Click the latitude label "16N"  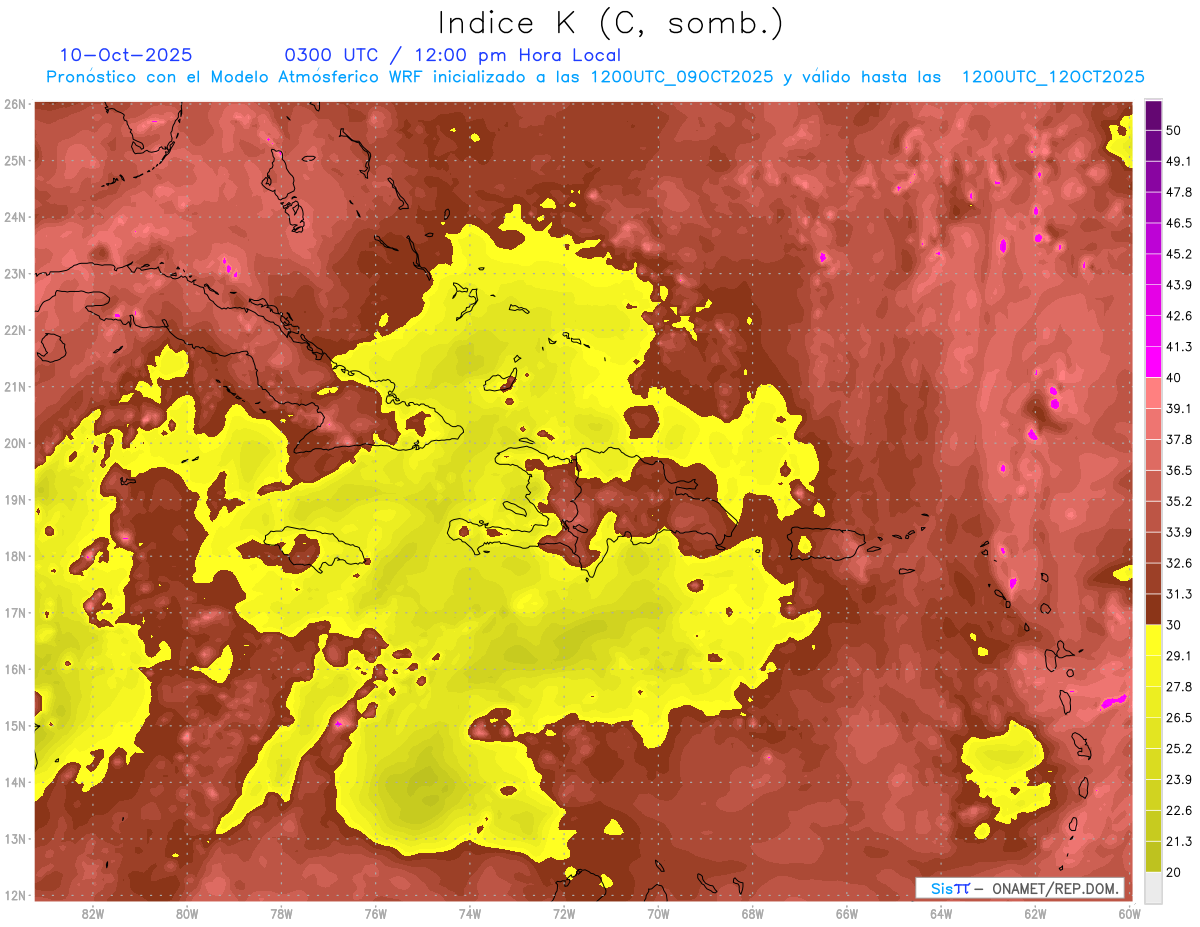(x=15, y=669)
